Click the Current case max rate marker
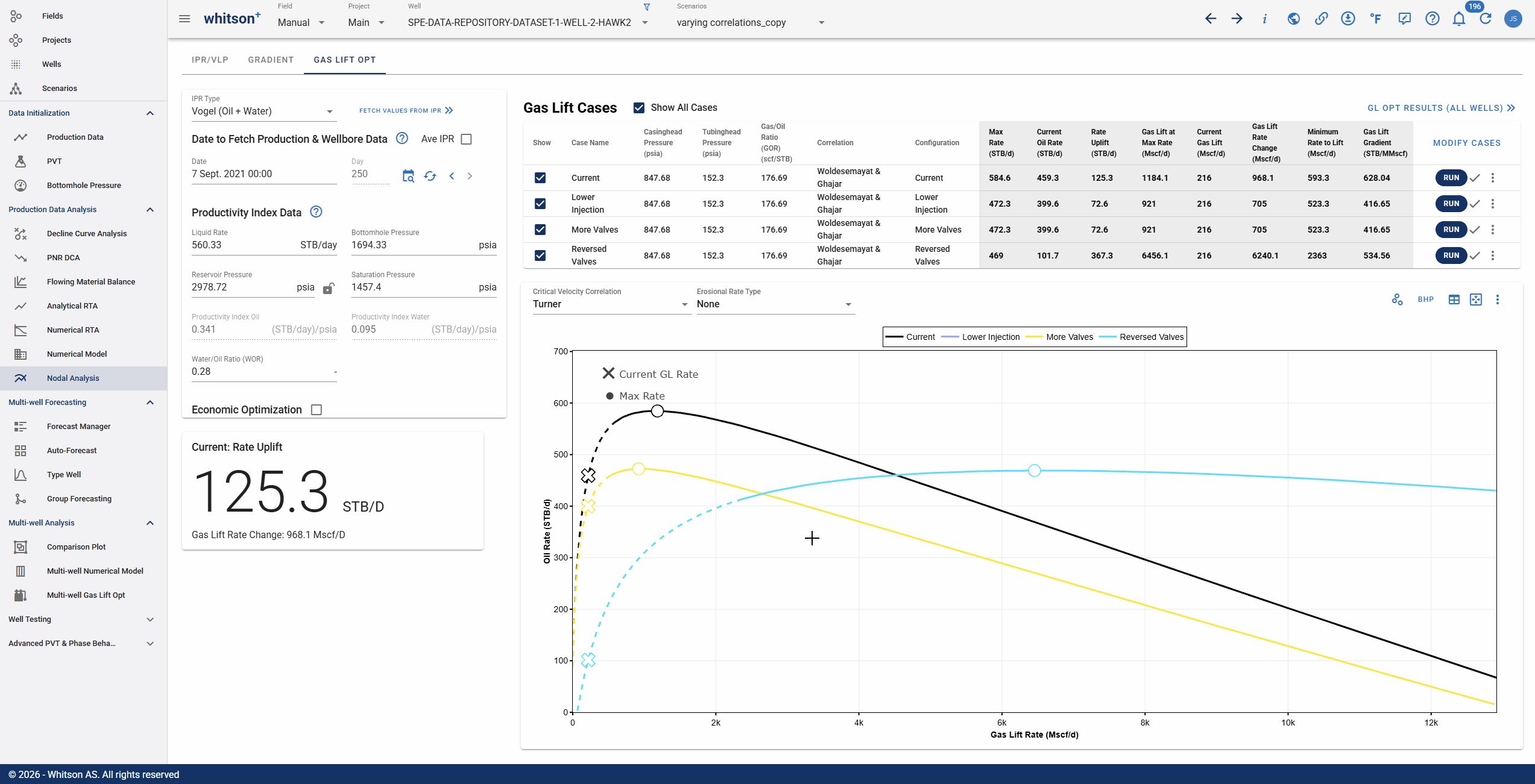The image size is (1535, 784). click(657, 411)
